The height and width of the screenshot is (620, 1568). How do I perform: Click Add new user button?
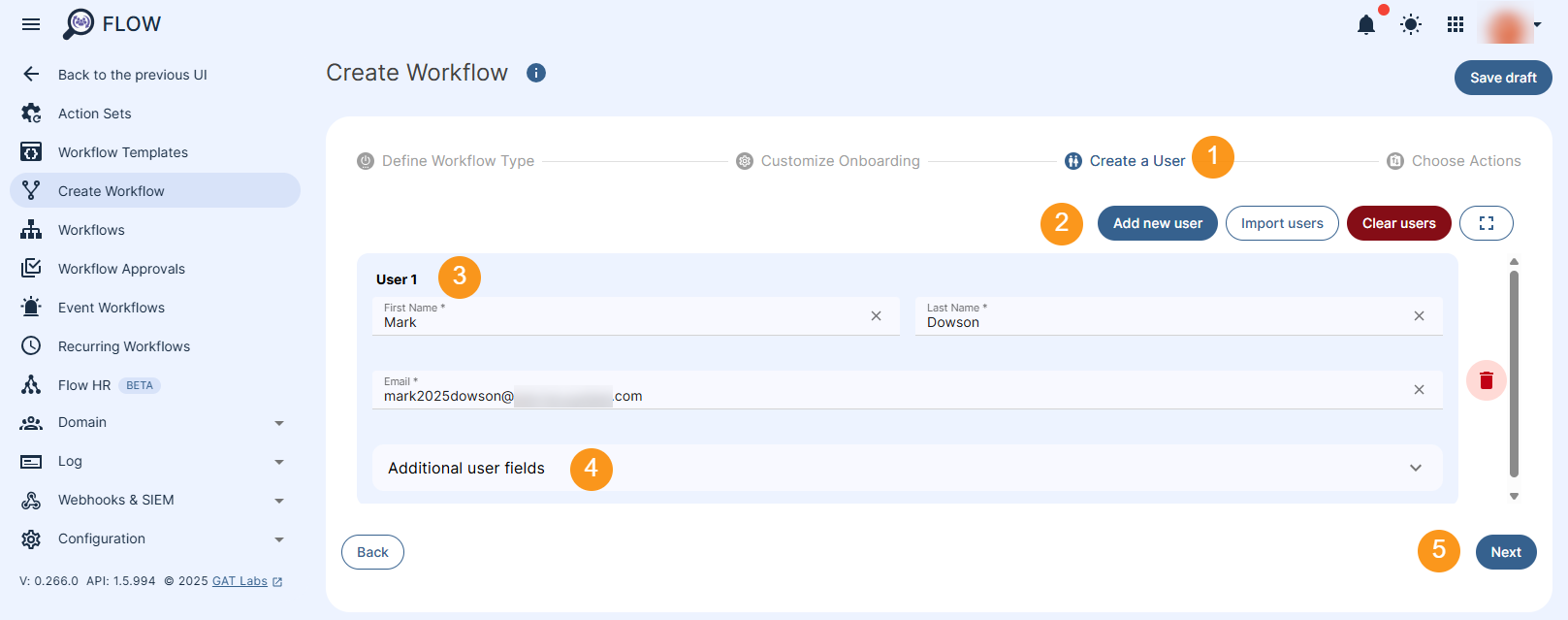pos(1158,223)
